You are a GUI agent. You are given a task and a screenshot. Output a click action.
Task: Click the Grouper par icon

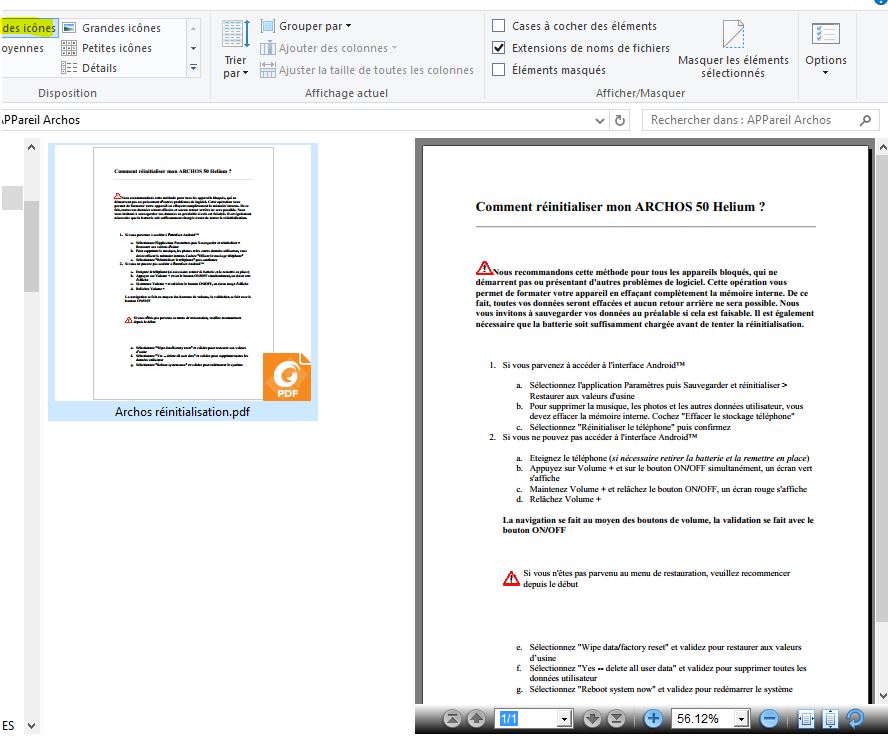tap(268, 26)
